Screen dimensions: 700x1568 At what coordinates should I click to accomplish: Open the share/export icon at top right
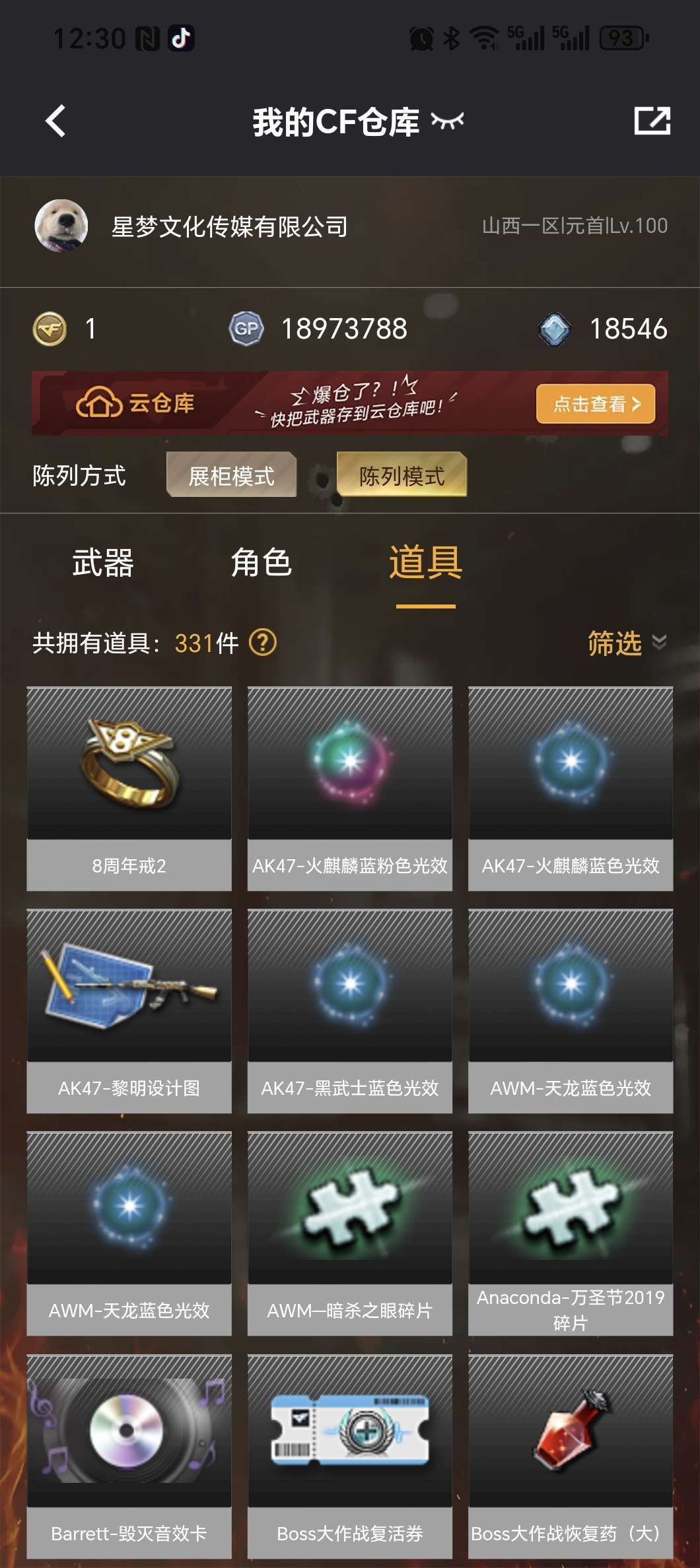(652, 121)
